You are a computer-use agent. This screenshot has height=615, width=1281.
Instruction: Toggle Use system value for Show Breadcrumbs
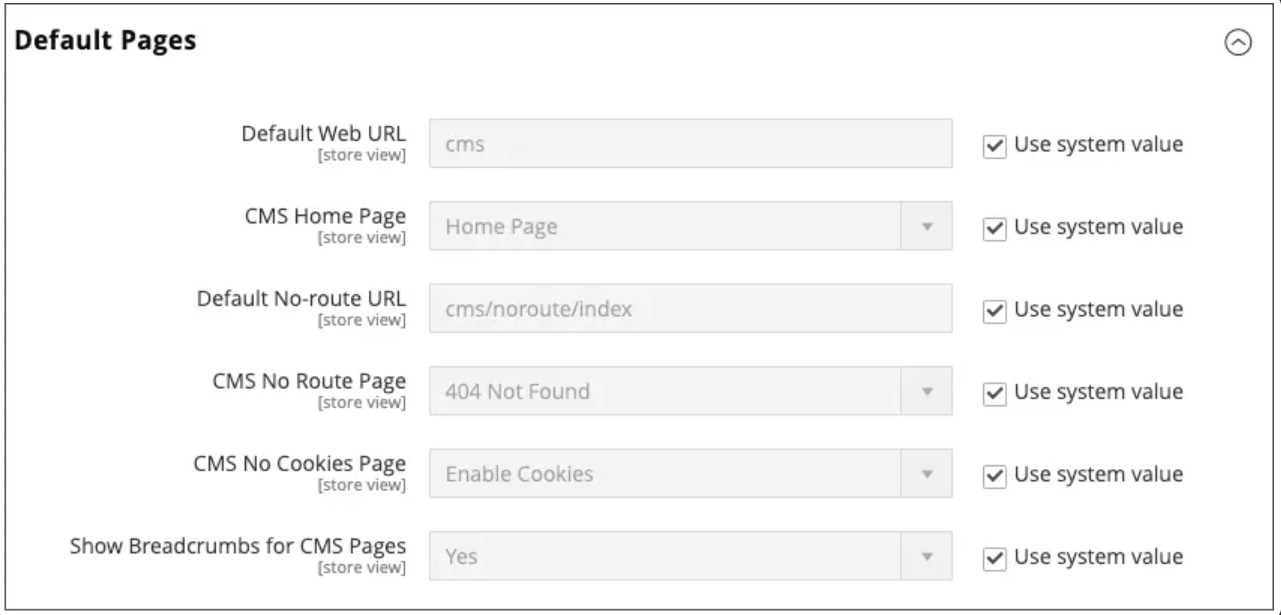(x=994, y=557)
